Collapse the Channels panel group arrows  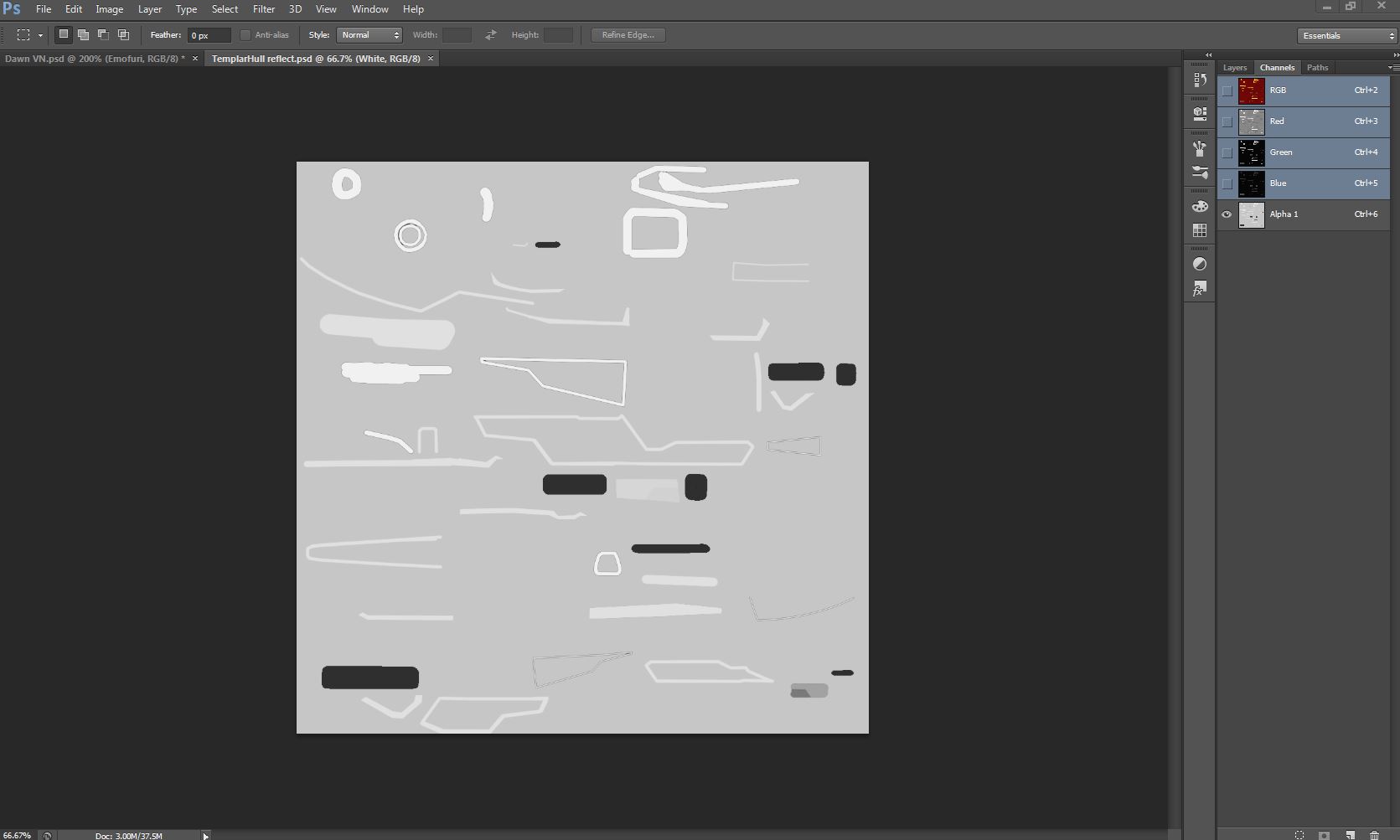click(x=1395, y=55)
